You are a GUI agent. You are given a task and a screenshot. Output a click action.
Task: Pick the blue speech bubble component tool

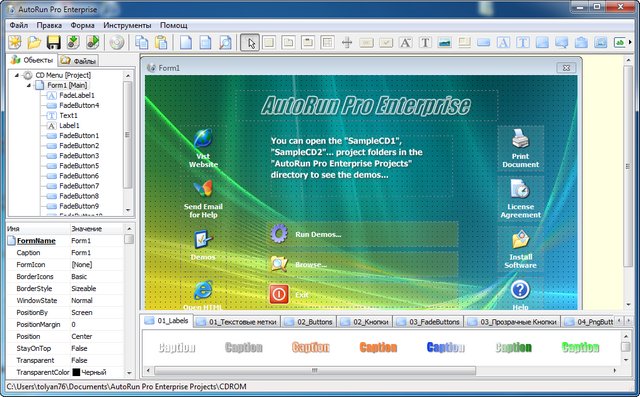pyautogui.click(x=562, y=42)
